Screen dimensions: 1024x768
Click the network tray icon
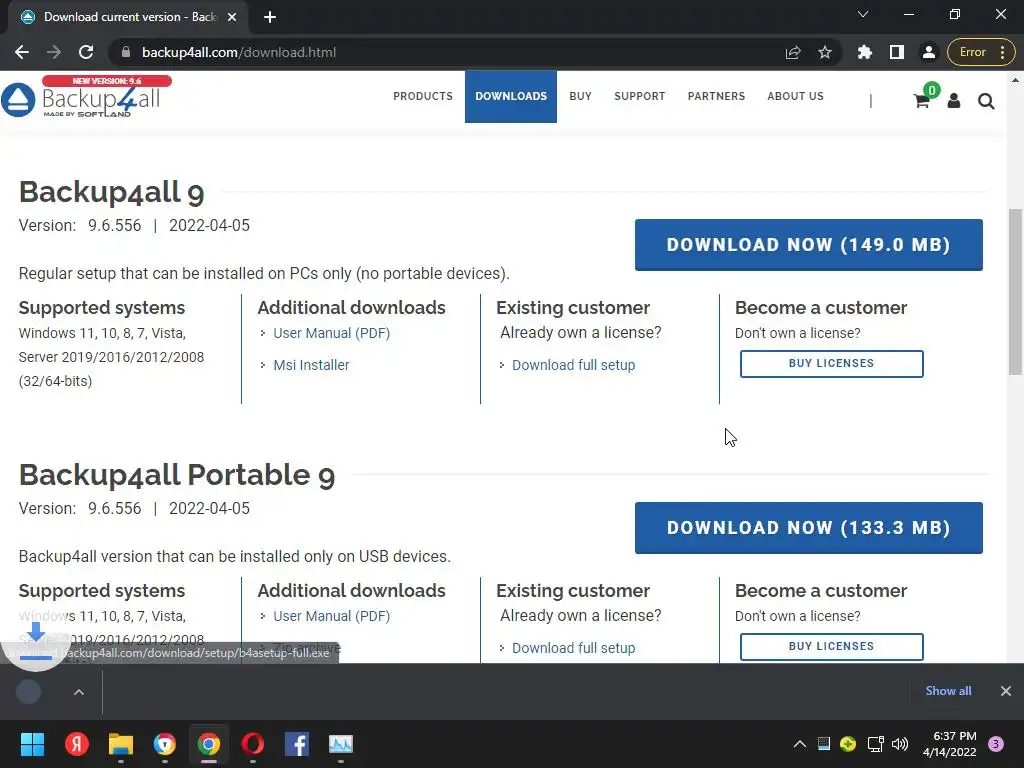click(875, 744)
